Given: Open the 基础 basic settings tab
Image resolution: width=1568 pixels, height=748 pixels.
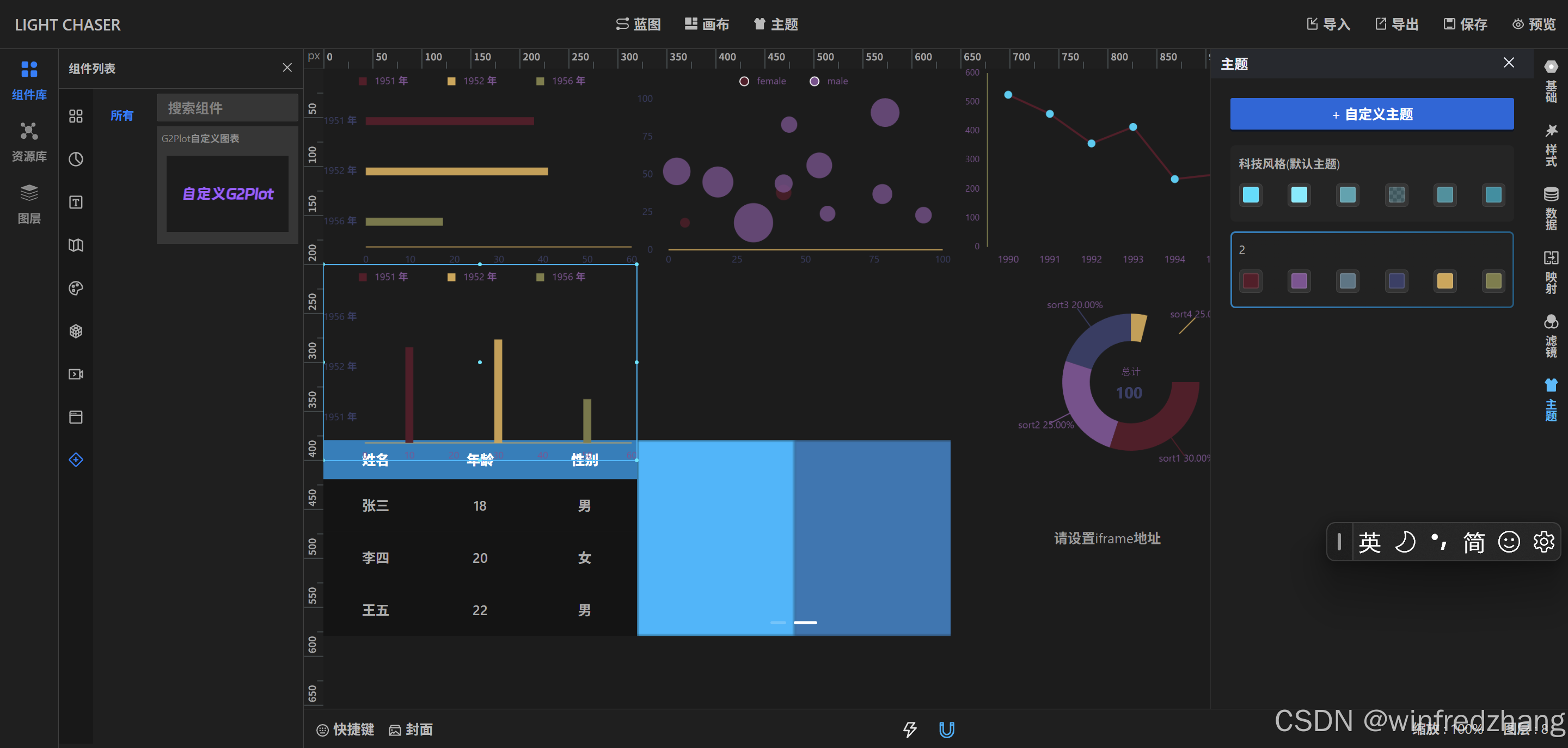Looking at the screenshot, I should 1551,81.
